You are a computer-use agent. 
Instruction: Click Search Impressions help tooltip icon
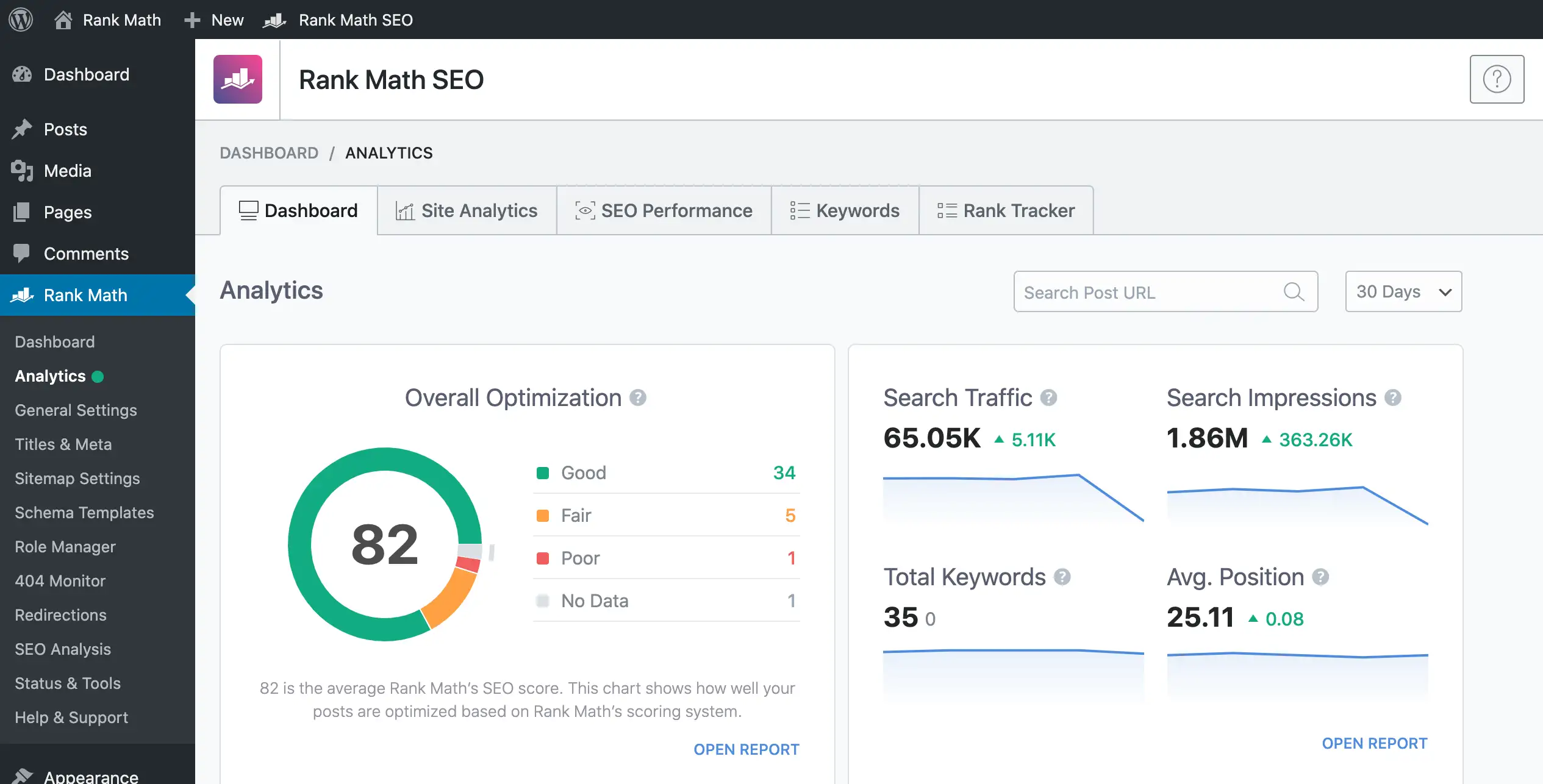[x=1393, y=397]
